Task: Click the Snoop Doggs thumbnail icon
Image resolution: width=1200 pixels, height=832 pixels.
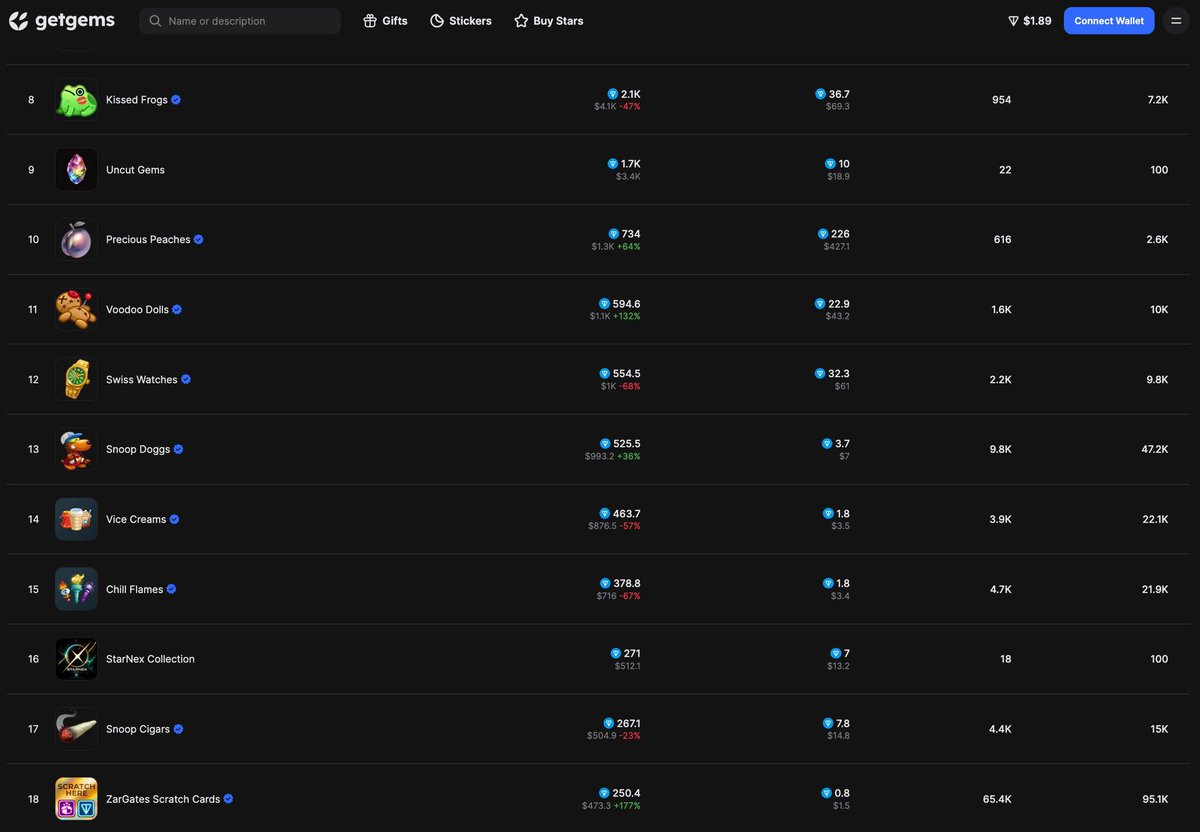Action: (x=76, y=450)
